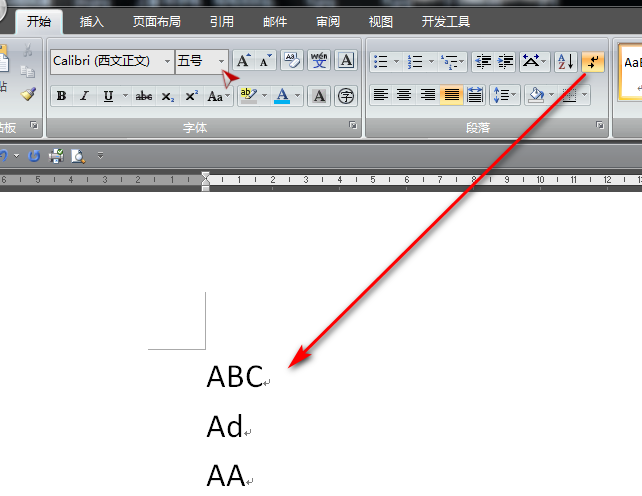The width and height of the screenshot is (642, 496).
Task: Quick print the document
Action: pos(57,156)
